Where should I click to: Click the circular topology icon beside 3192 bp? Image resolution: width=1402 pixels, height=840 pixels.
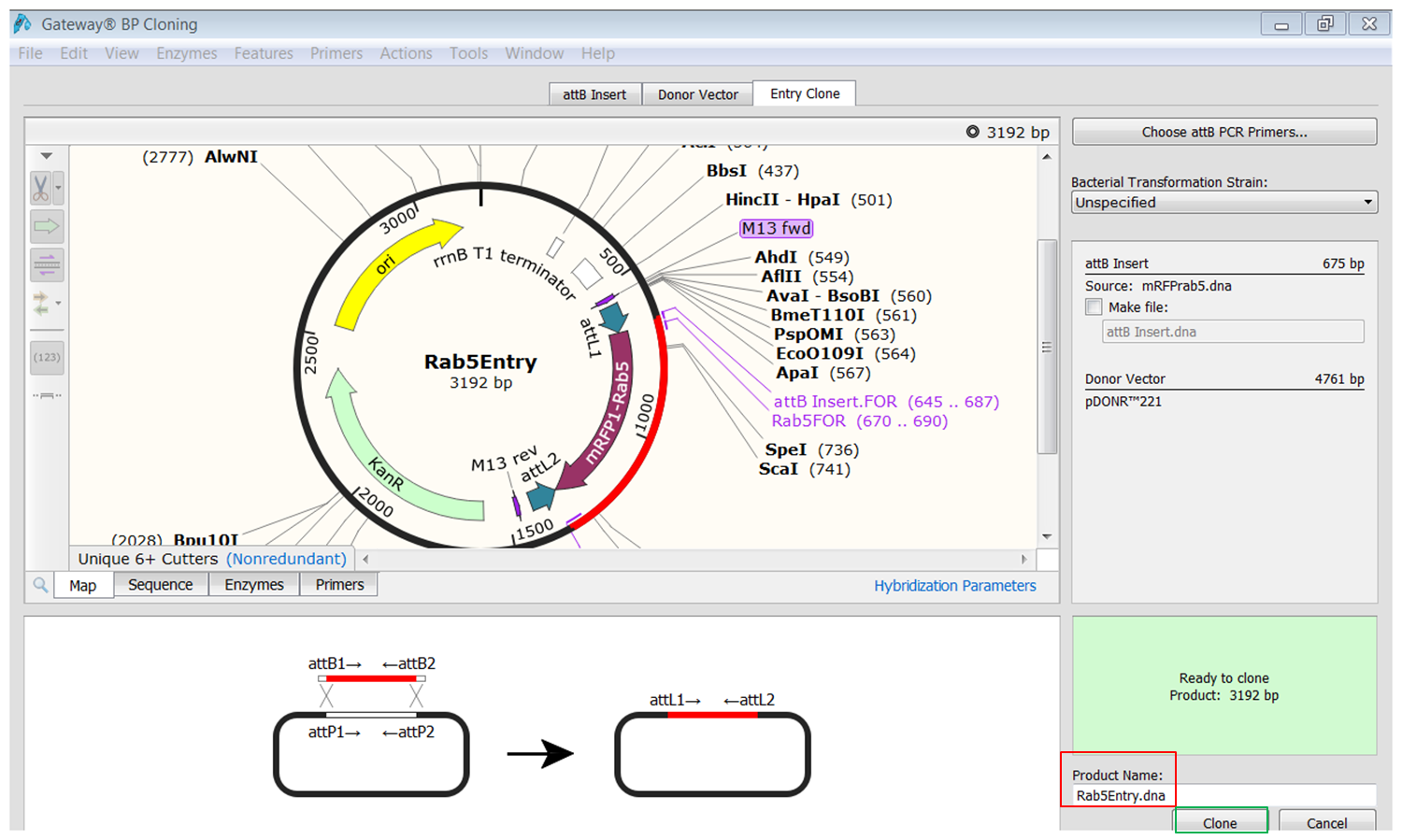click(x=973, y=132)
